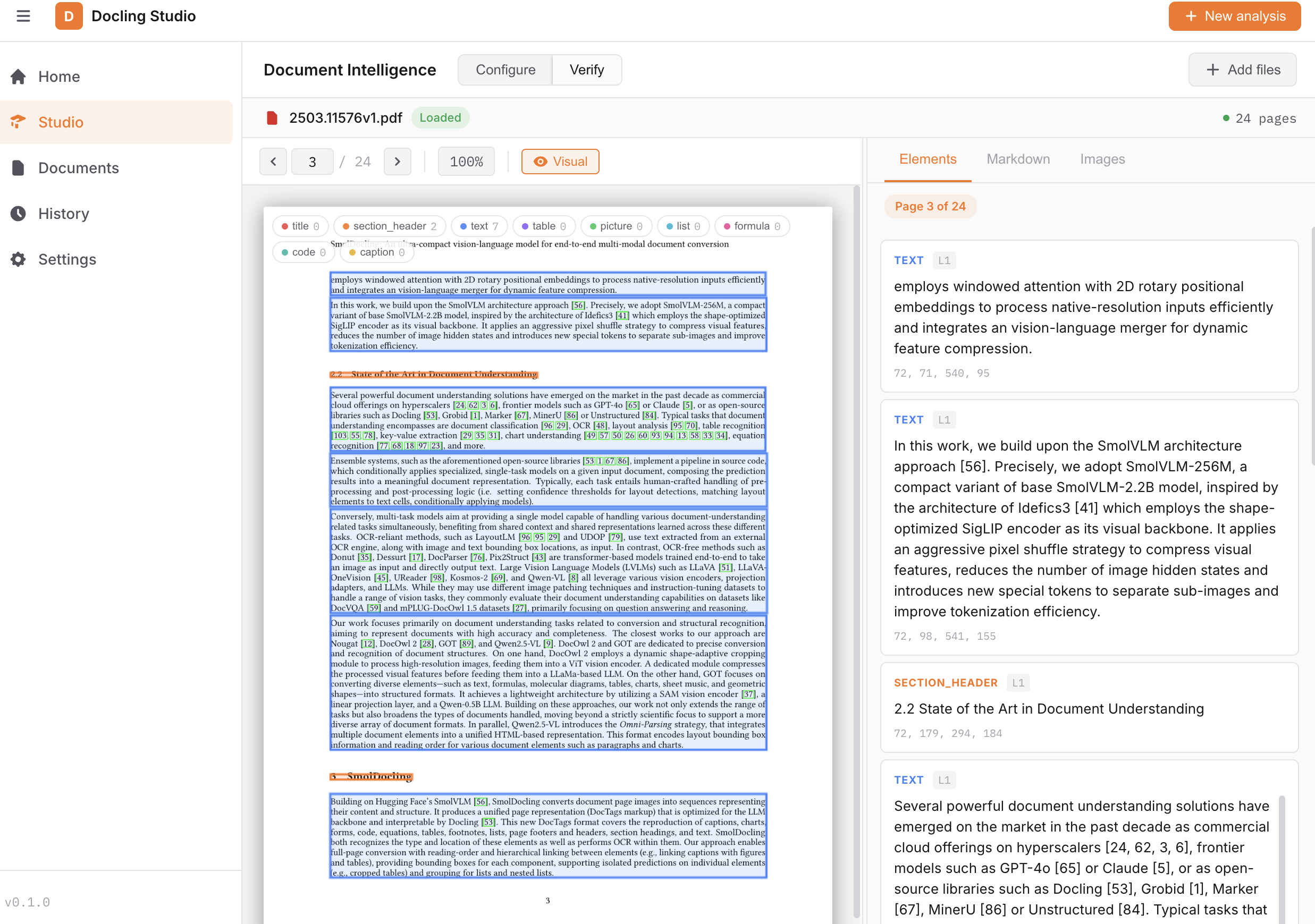The height and width of the screenshot is (924, 1315).
Task: Switch to the Images tab
Action: [x=1102, y=159]
